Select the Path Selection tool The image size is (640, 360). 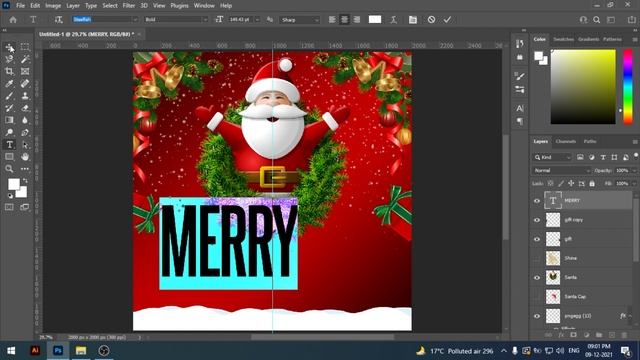point(25,144)
